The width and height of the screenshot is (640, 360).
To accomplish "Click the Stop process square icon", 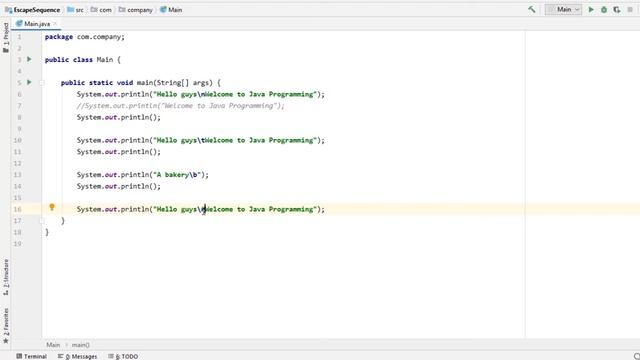I will pos(630,9).
